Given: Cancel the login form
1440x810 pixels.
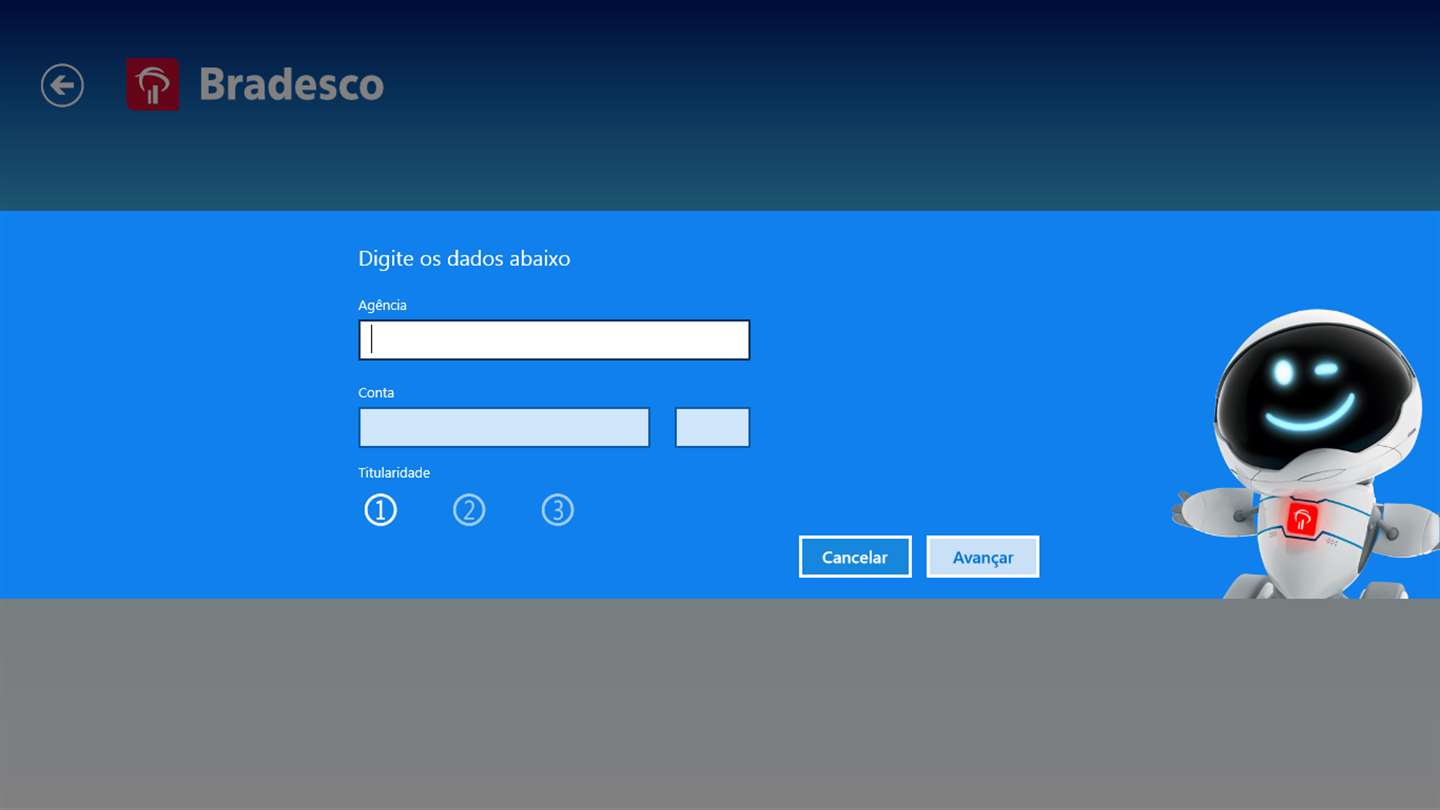Looking at the screenshot, I should tap(855, 557).
